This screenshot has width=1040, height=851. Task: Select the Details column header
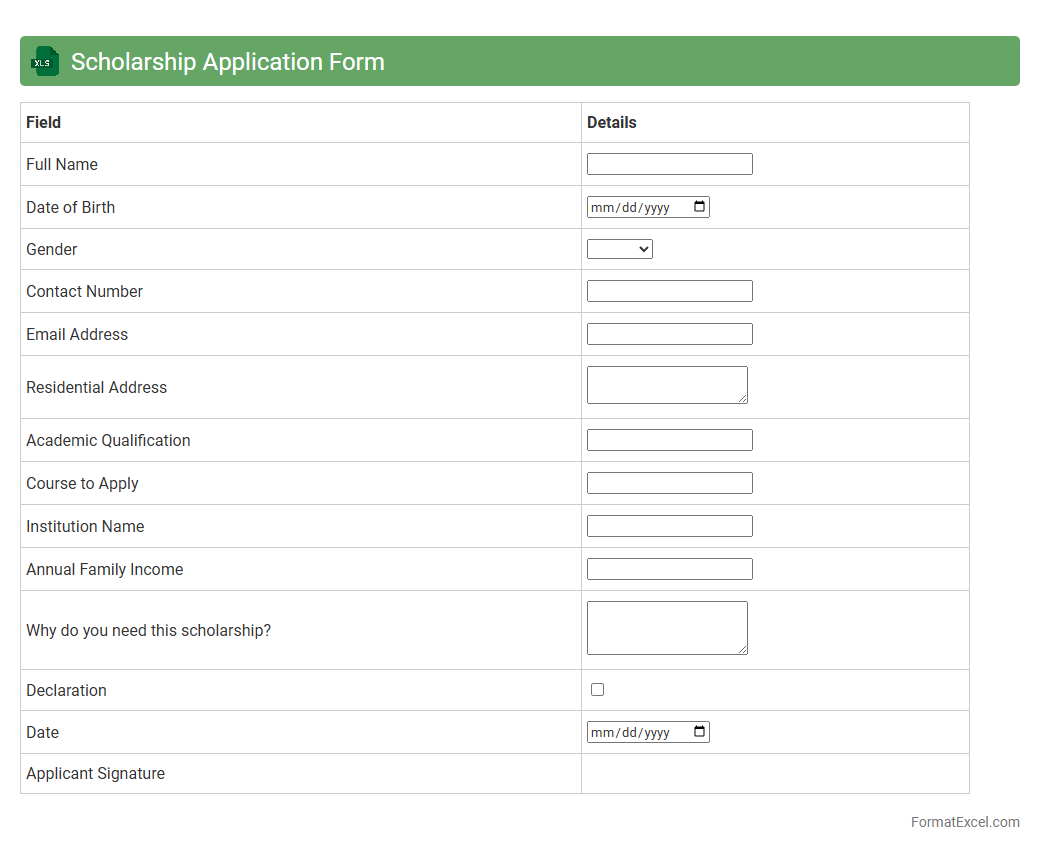611,122
